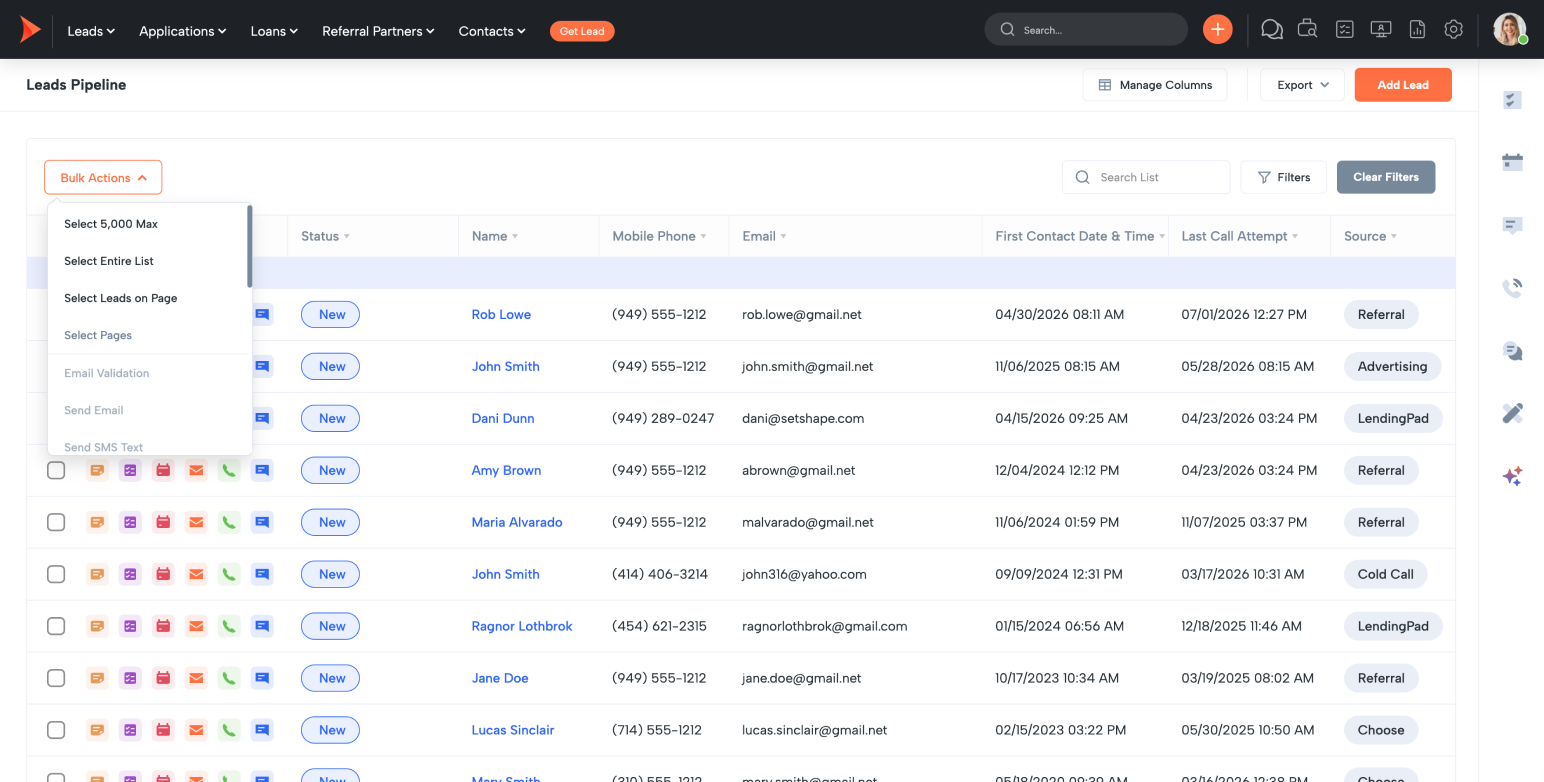The height and width of the screenshot is (782, 1544).
Task: Choose Email Validation bulk action
Action: click(107, 373)
